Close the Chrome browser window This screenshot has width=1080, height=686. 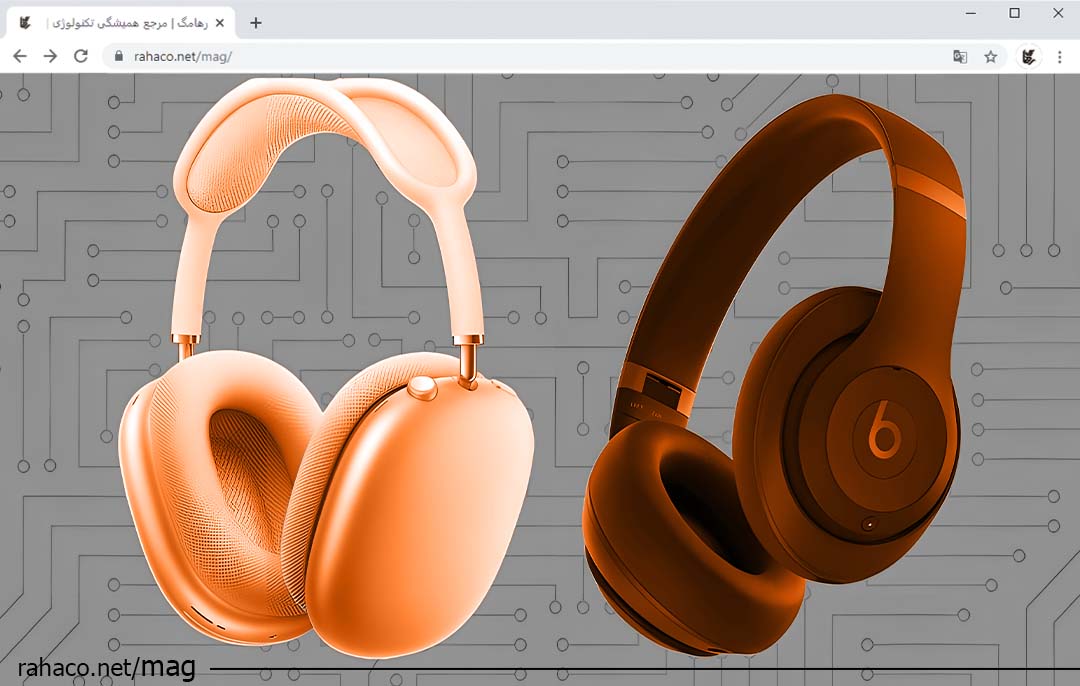1058,13
